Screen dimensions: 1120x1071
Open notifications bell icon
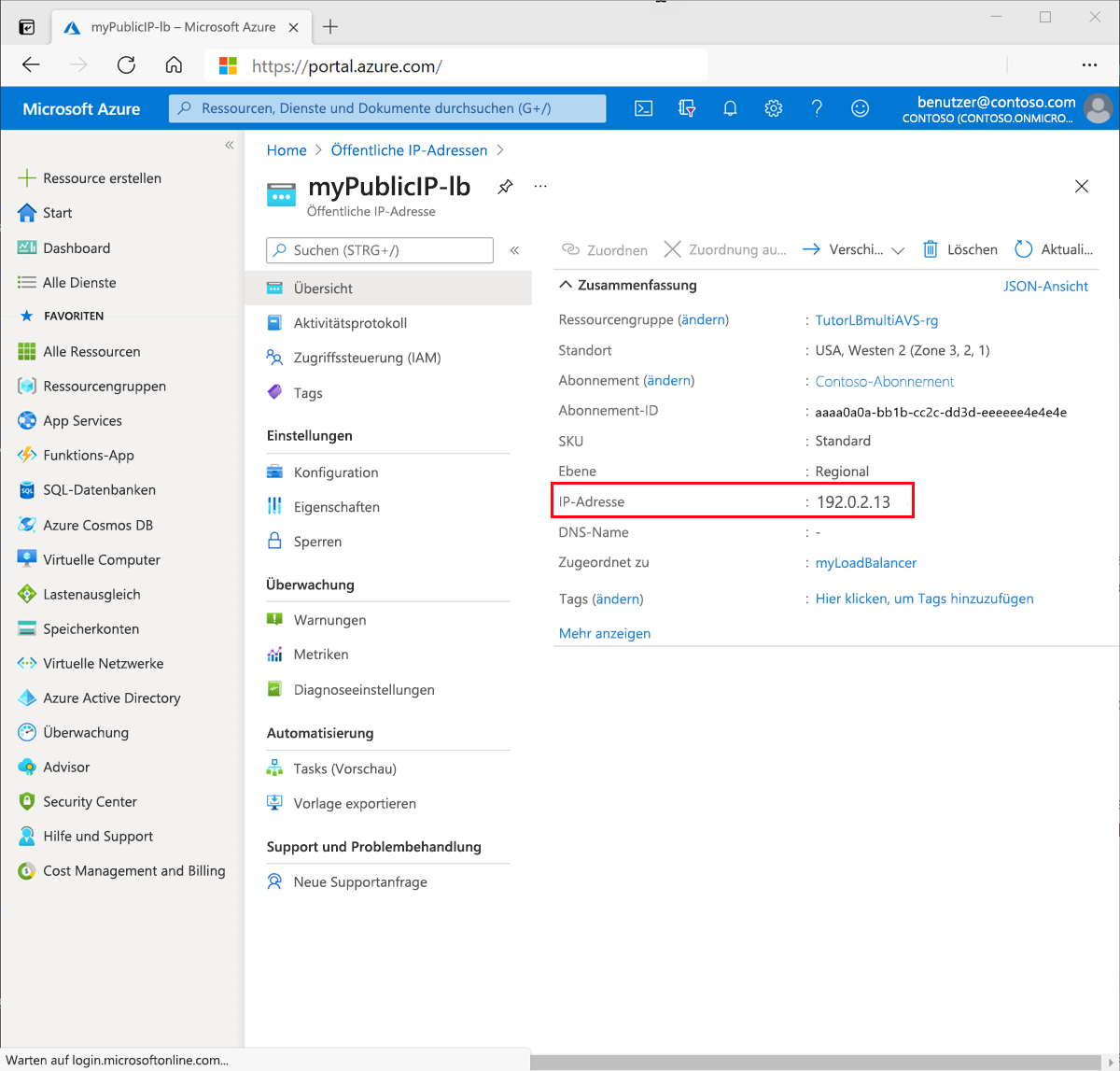pyautogui.click(x=730, y=108)
